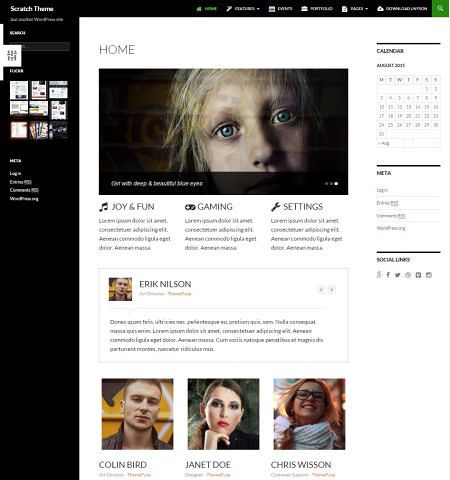Click Comments RSS link in left sidebar
450x480 pixels.
click(24, 190)
